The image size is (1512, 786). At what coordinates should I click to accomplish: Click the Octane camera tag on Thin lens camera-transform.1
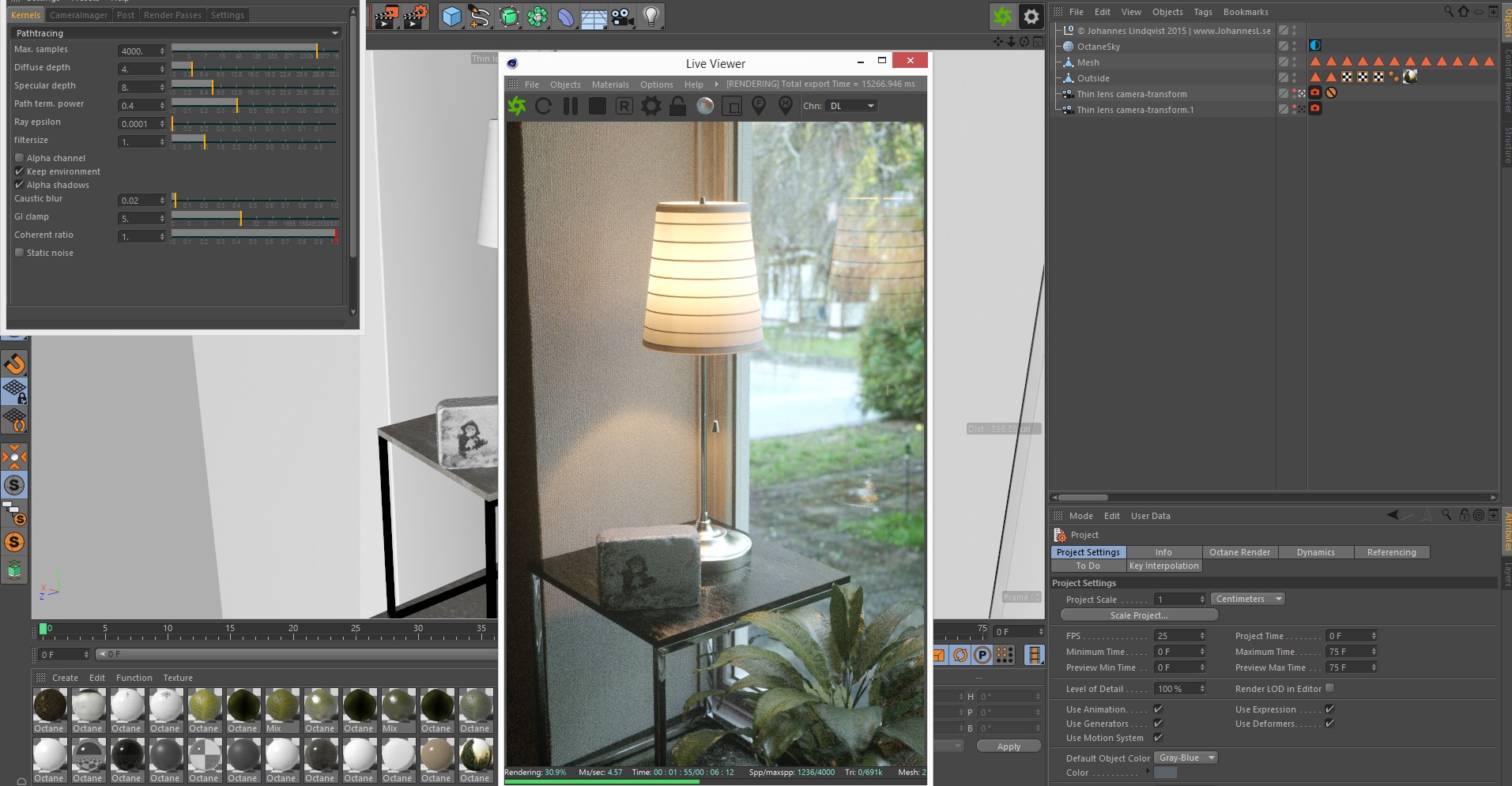pos(1315,109)
